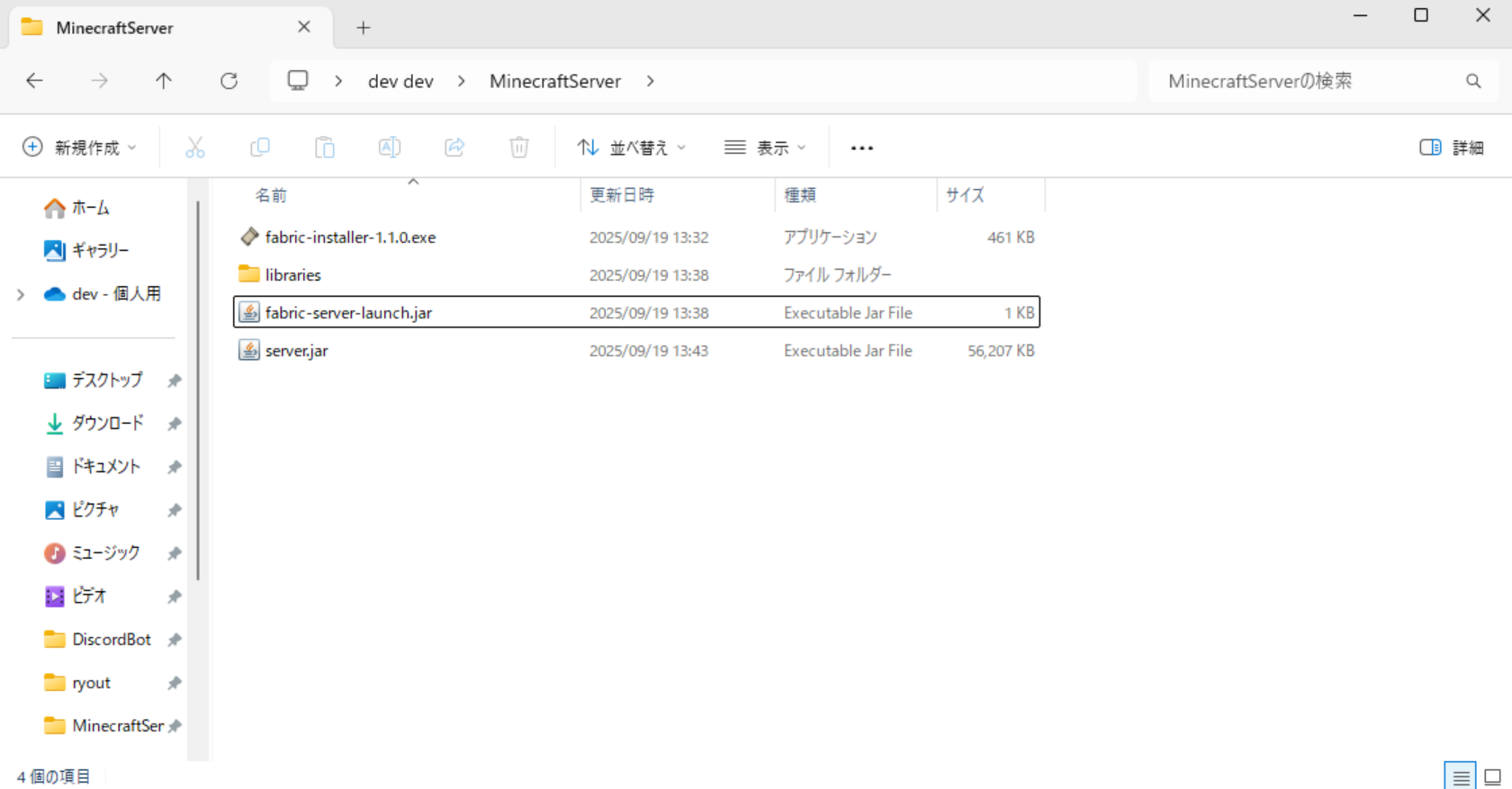Sort files by 更新日時 column header
The width and height of the screenshot is (1512, 789).
(622, 195)
